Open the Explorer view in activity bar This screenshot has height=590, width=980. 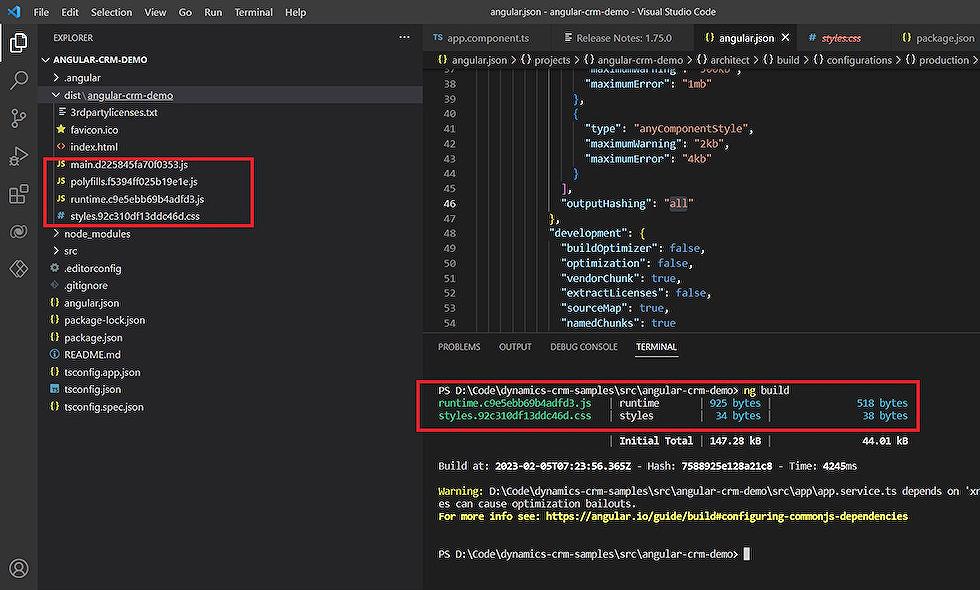(19, 42)
